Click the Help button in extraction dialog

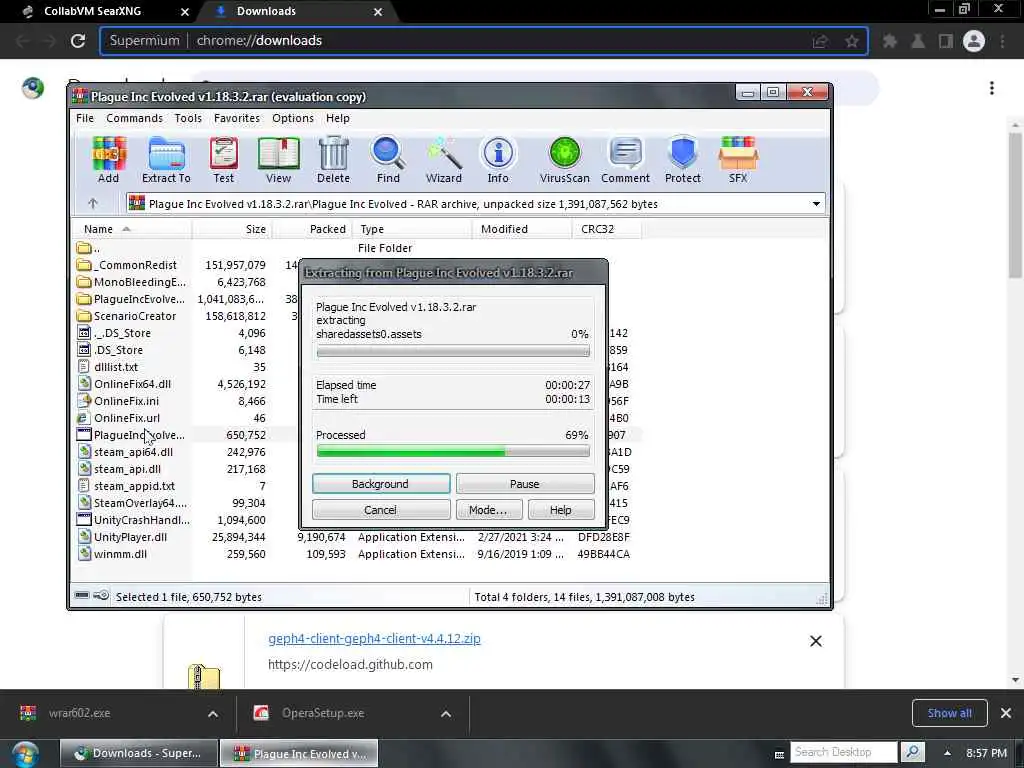click(x=561, y=510)
